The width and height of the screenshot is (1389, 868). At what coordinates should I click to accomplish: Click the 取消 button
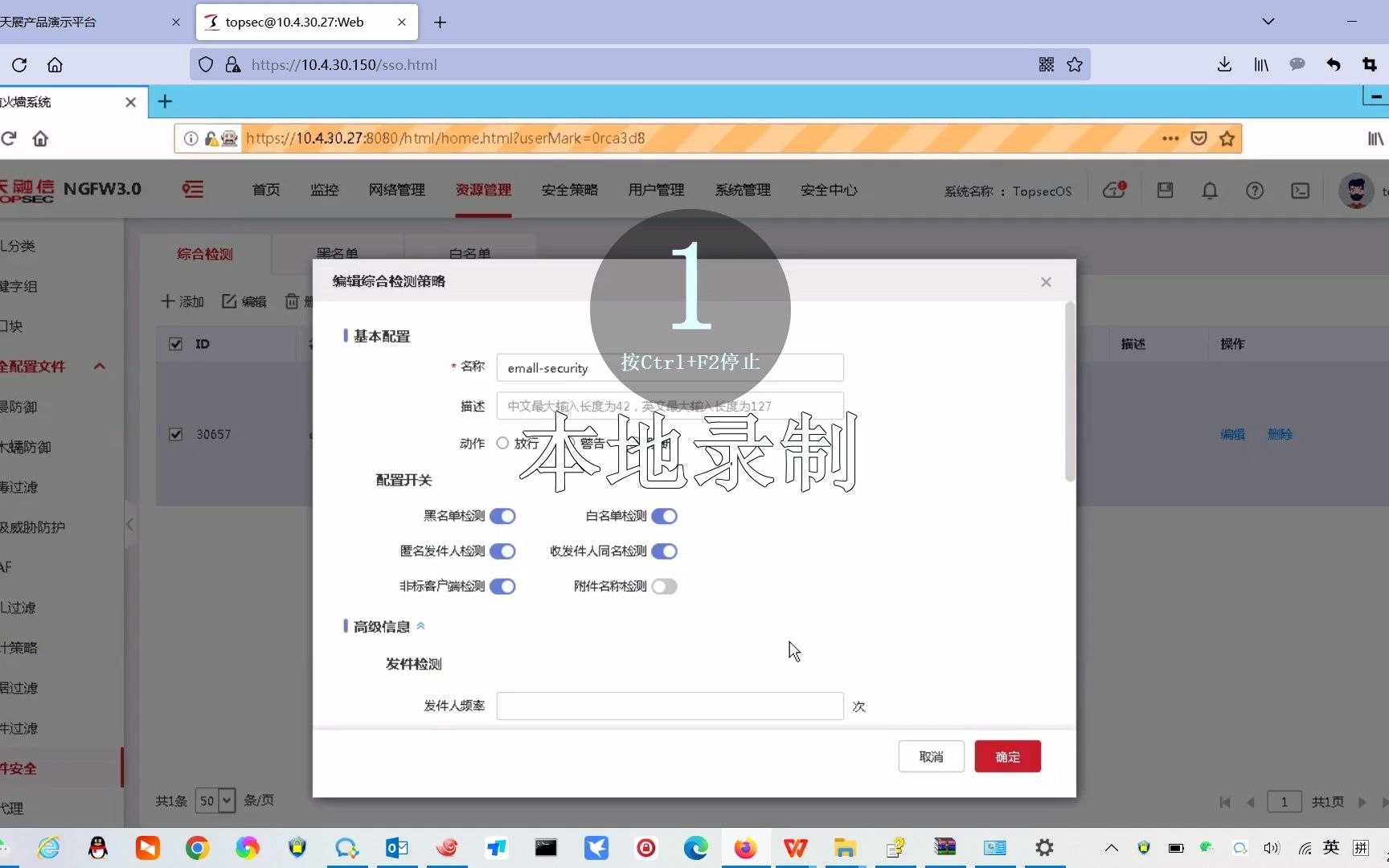(x=932, y=756)
